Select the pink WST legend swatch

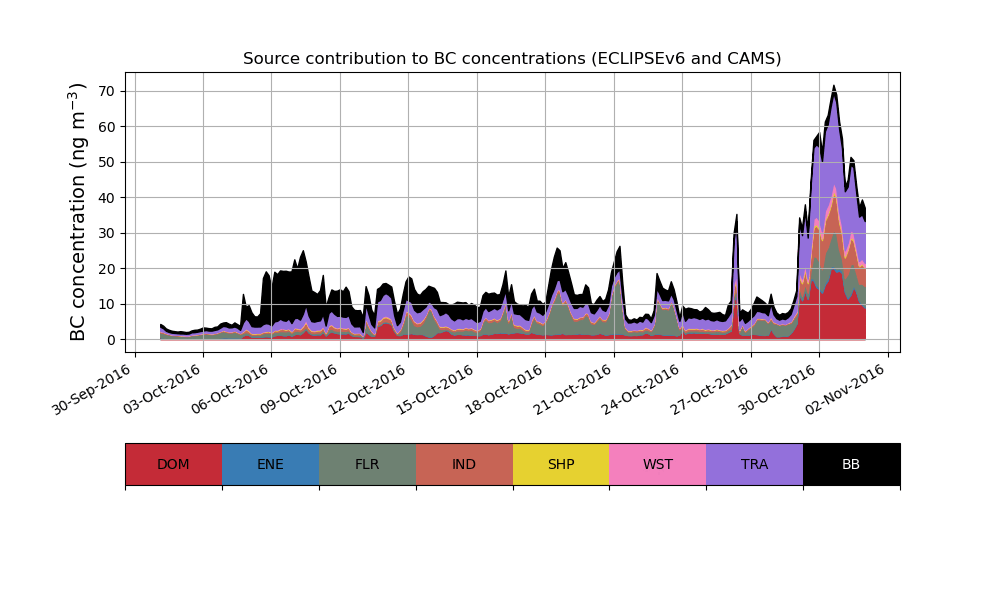point(657,464)
